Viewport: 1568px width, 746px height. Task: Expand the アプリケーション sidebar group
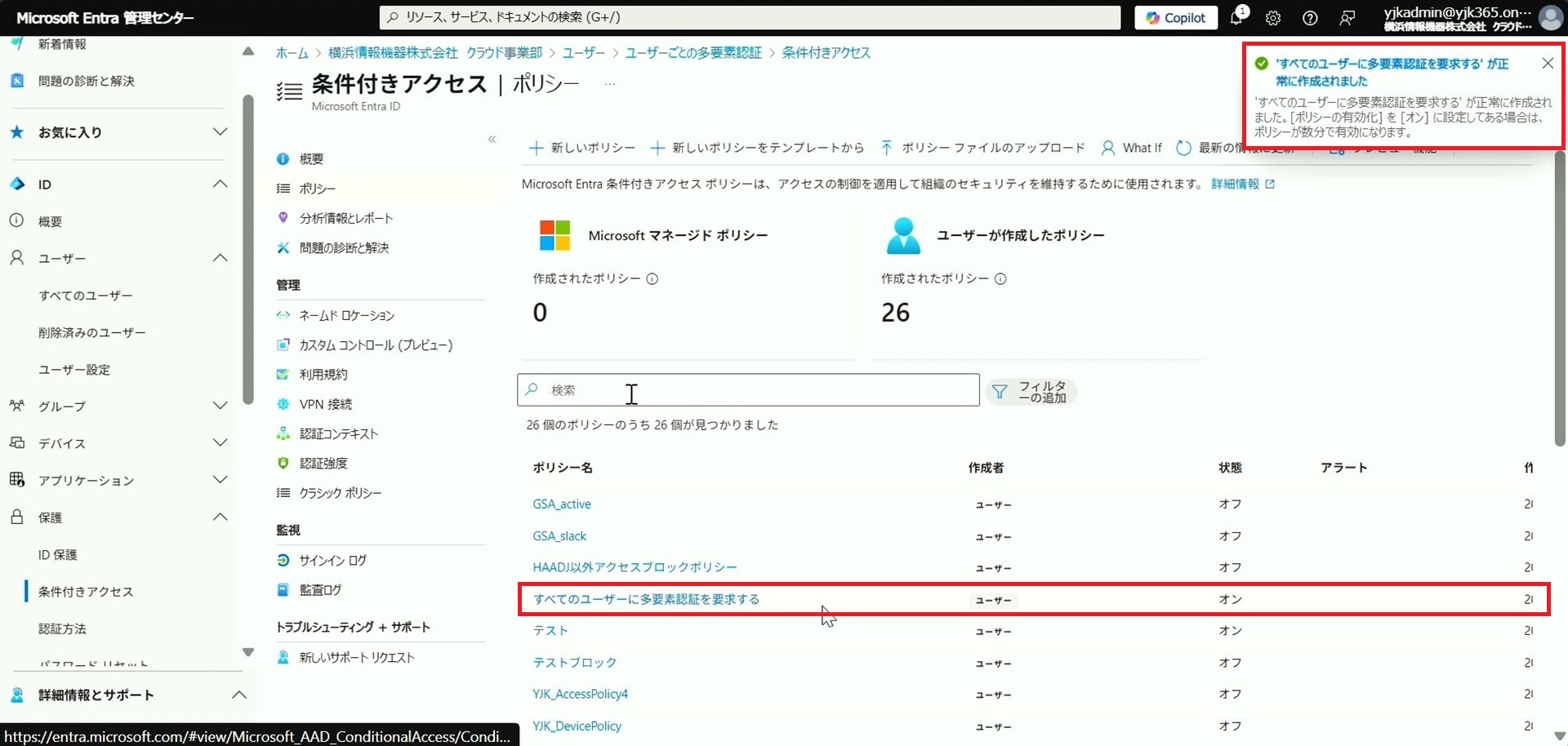[220, 480]
